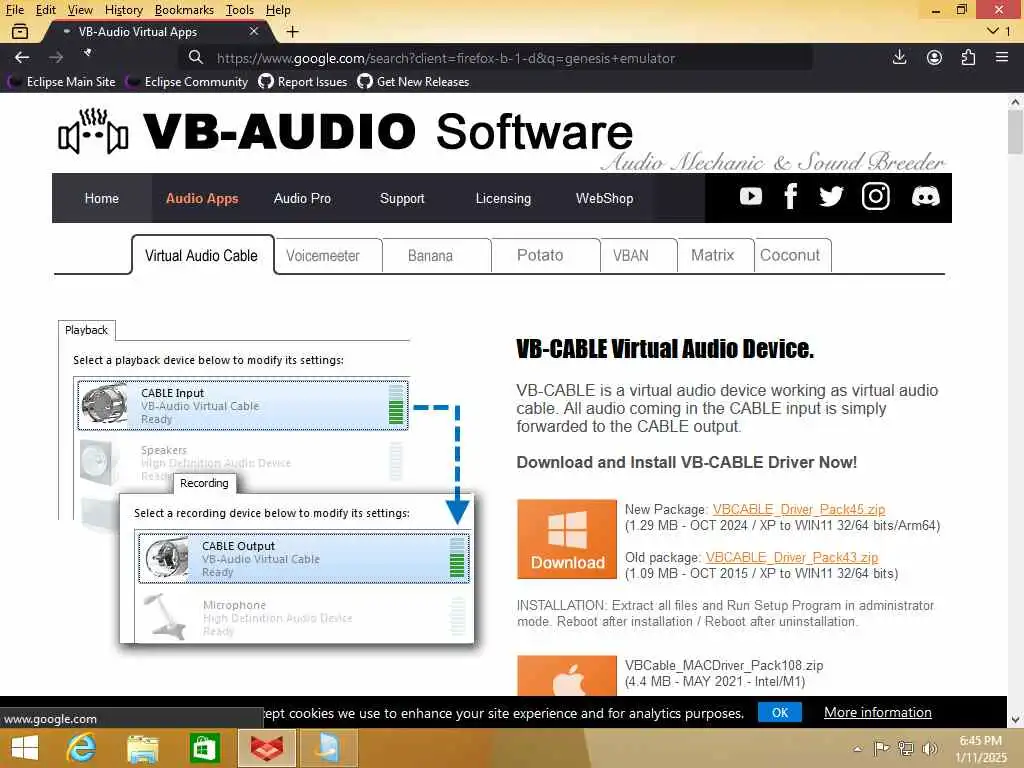Click the red fox app taskbar icon
The width and height of the screenshot is (1024, 768).
point(266,748)
